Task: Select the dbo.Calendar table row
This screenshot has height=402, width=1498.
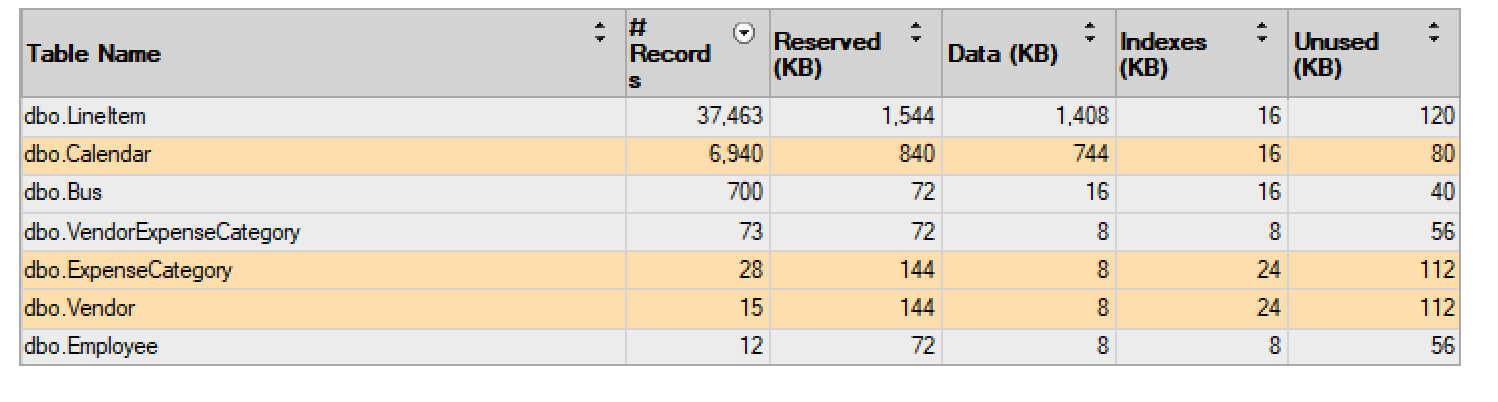Action: click(88, 155)
